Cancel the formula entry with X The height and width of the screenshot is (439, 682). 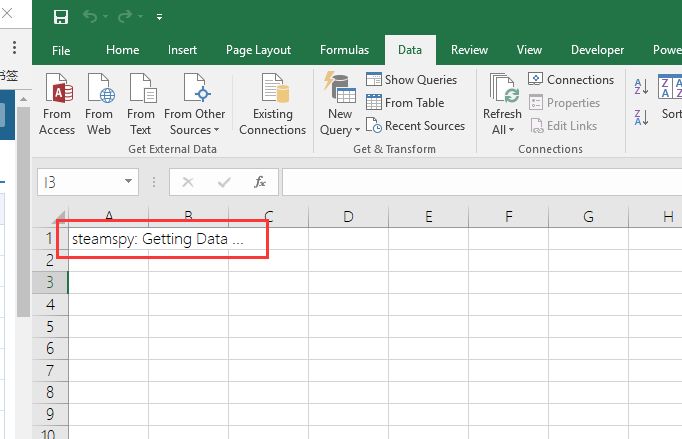click(x=188, y=182)
